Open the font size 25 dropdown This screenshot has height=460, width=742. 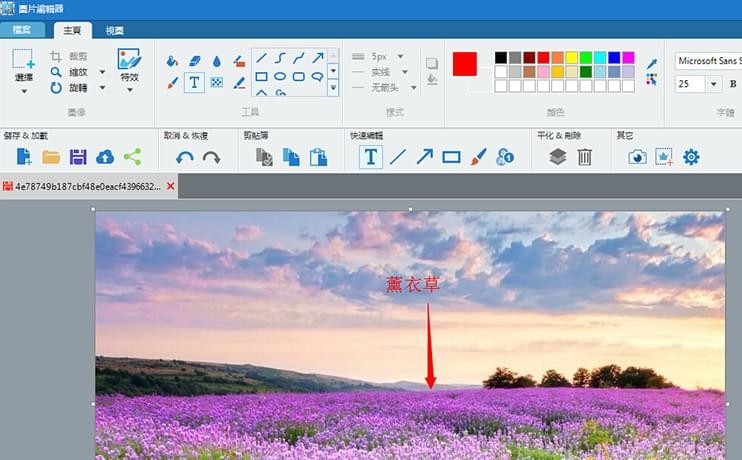coord(713,85)
